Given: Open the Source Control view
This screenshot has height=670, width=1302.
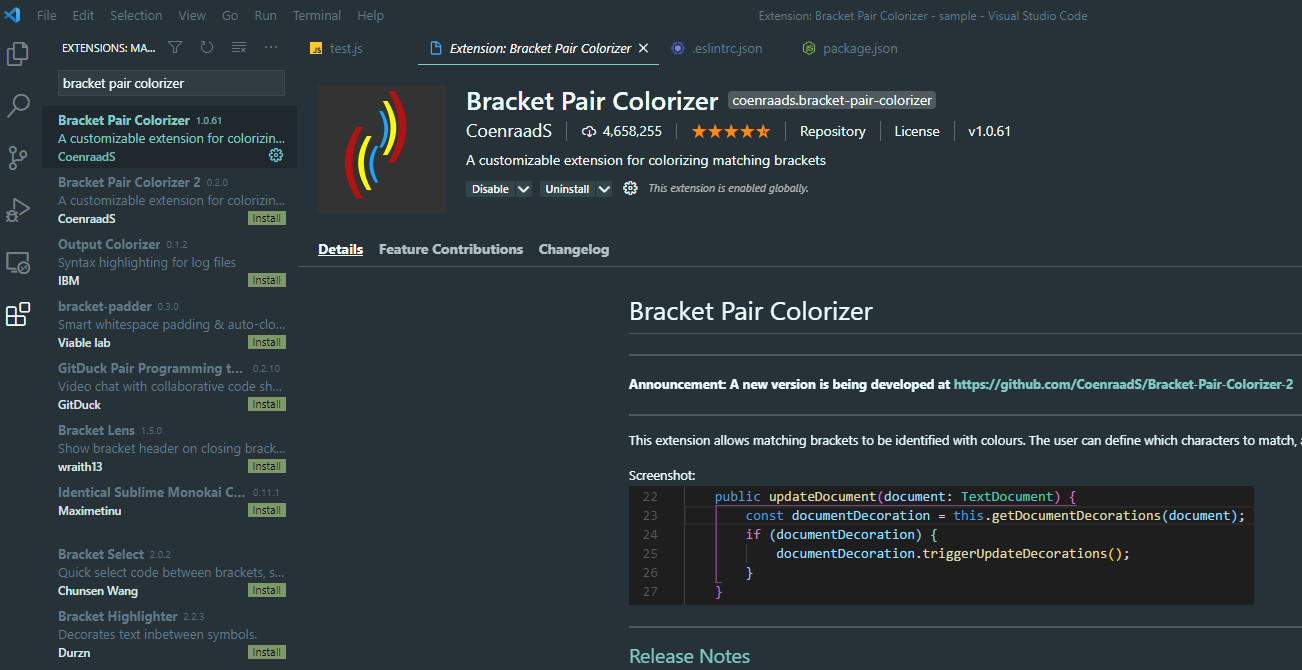Looking at the screenshot, I should [x=18, y=158].
